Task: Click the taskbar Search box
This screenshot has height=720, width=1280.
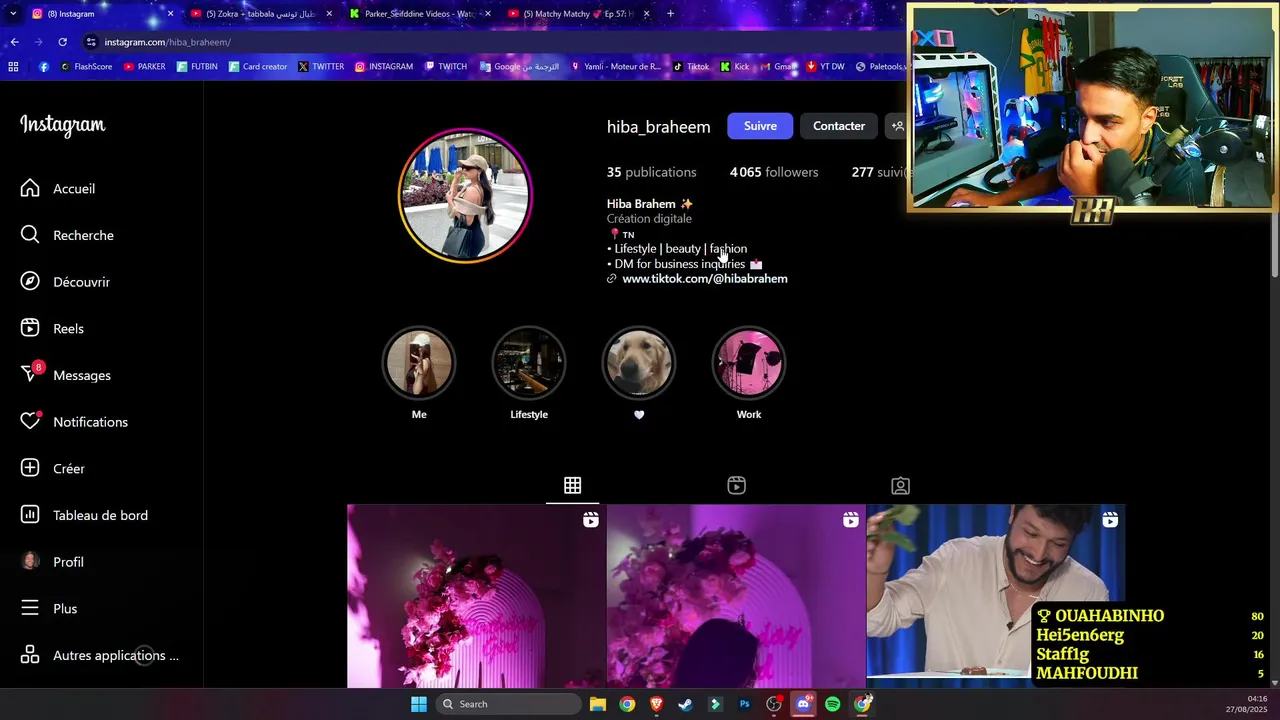Action: (x=509, y=704)
